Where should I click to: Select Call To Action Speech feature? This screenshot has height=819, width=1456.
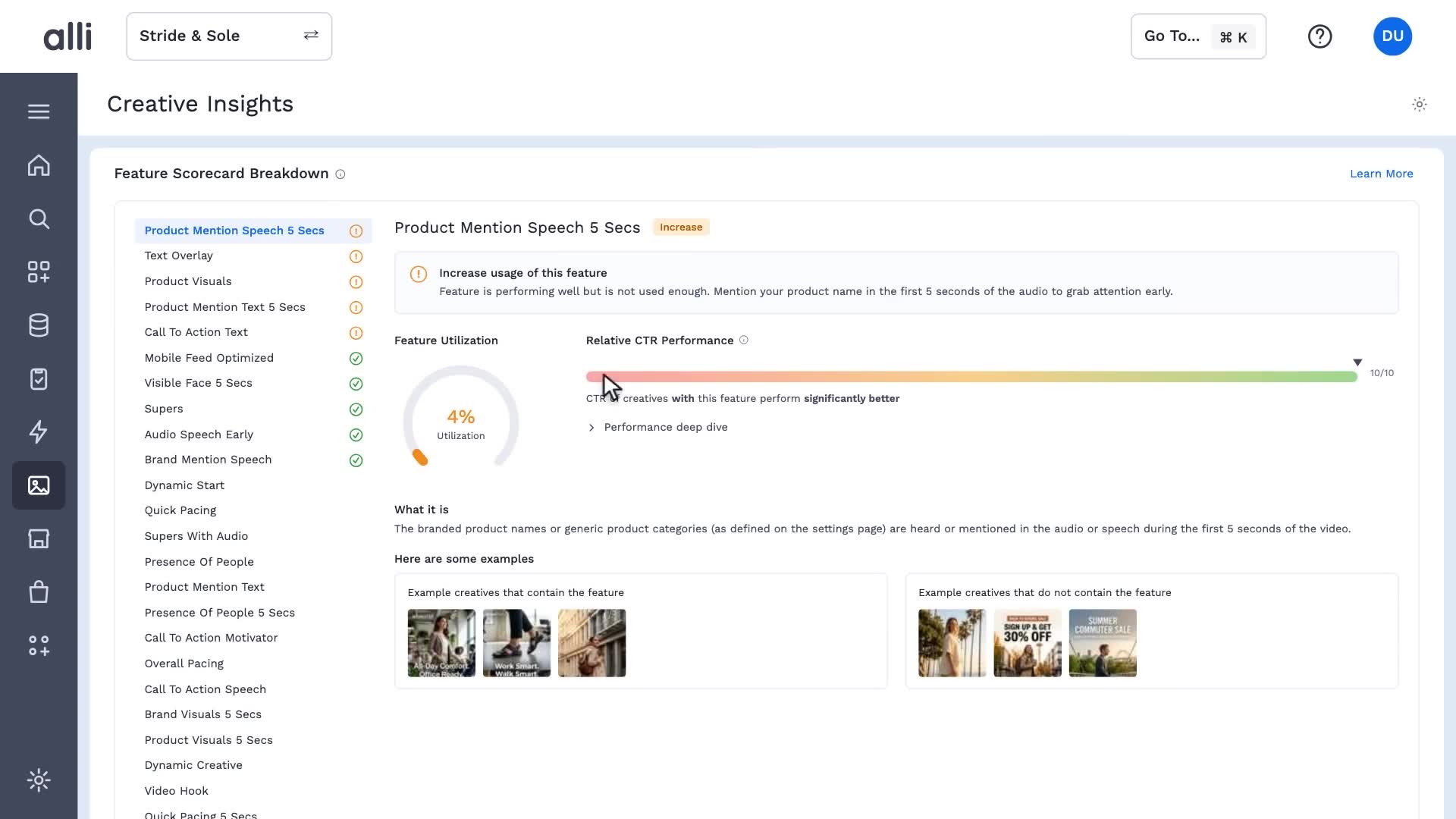coord(206,689)
